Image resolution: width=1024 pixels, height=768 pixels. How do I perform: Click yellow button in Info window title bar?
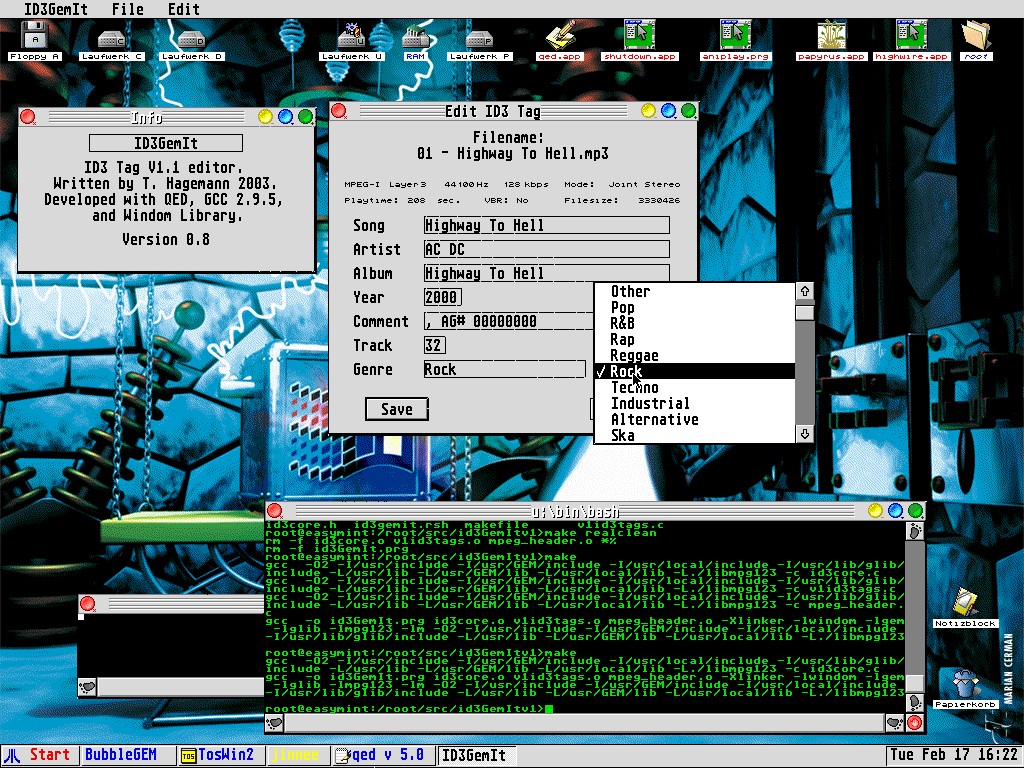(x=265, y=117)
